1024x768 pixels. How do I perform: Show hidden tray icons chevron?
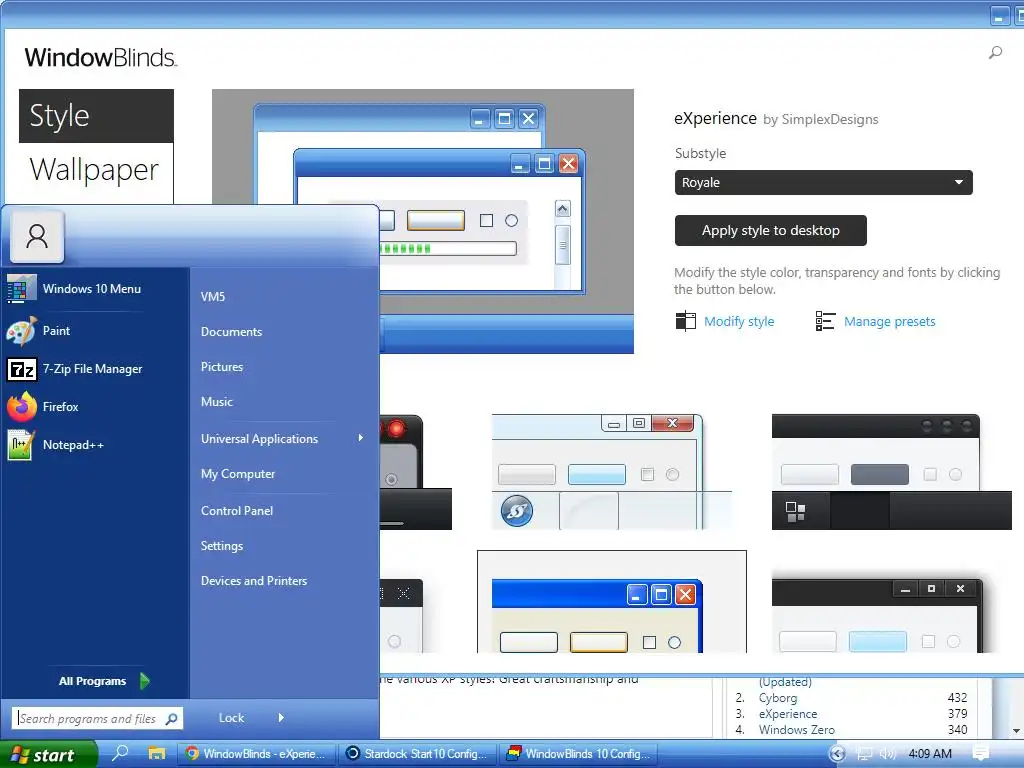pyautogui.click(x=838, y=754)
